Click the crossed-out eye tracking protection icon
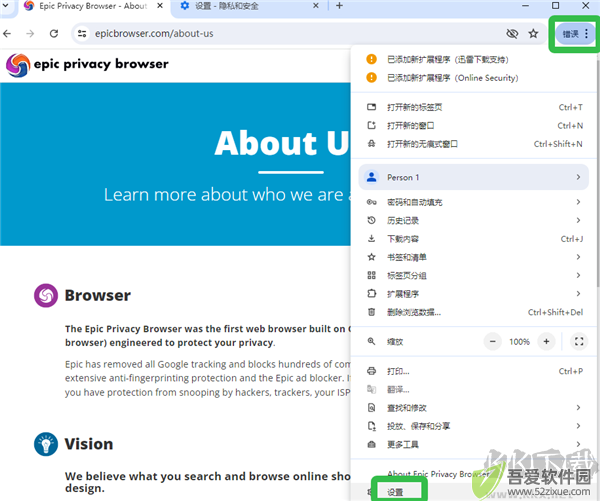Image resolution: width=600 pixels, height=501 pixels. pos(512,34)
